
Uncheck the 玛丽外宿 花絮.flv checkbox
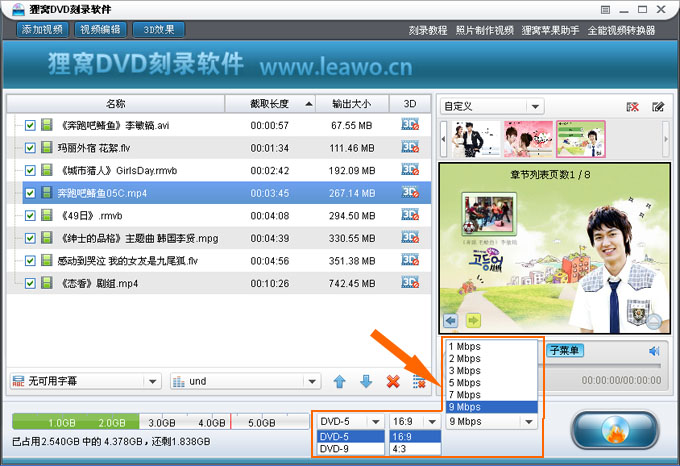[x=30, y=148]
